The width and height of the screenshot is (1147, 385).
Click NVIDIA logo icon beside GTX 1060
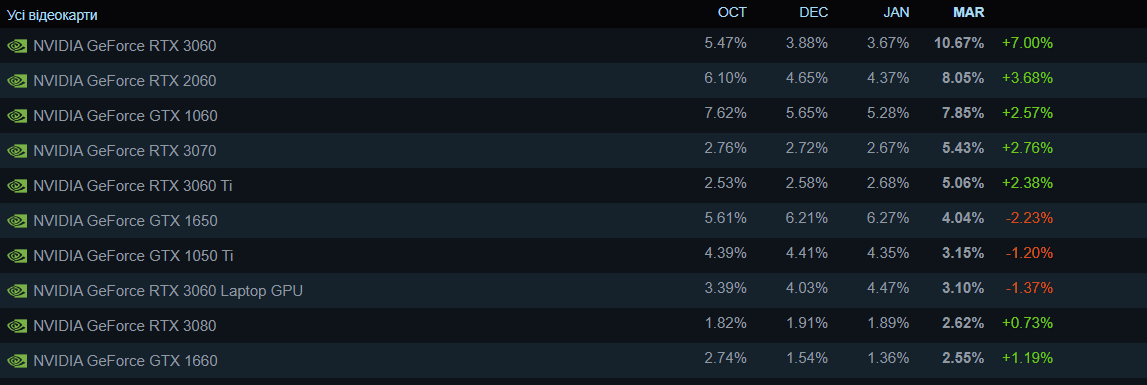click(17, 116)
